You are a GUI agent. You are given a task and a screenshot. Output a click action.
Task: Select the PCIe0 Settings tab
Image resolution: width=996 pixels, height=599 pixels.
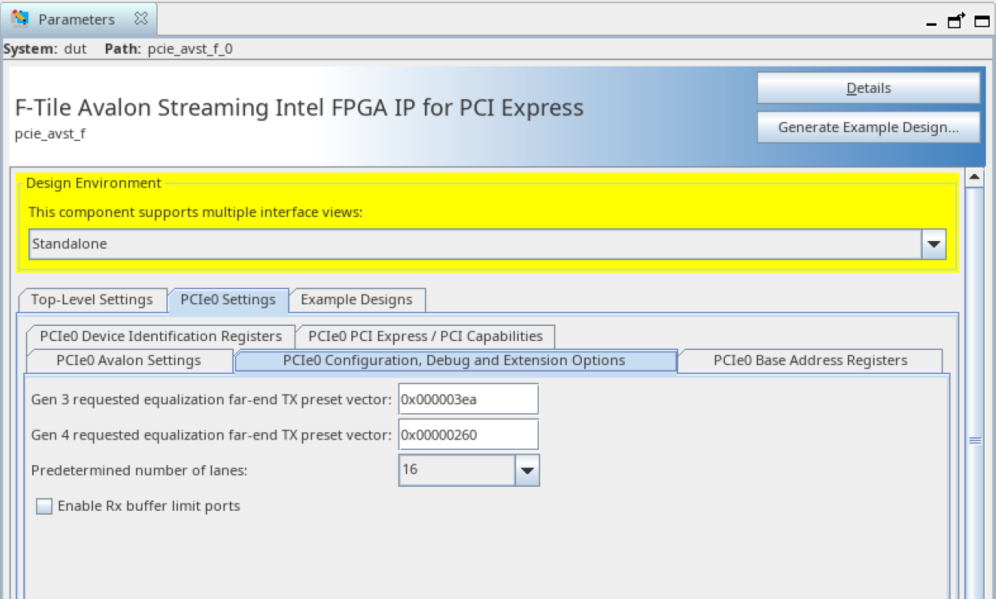[228, 300]
